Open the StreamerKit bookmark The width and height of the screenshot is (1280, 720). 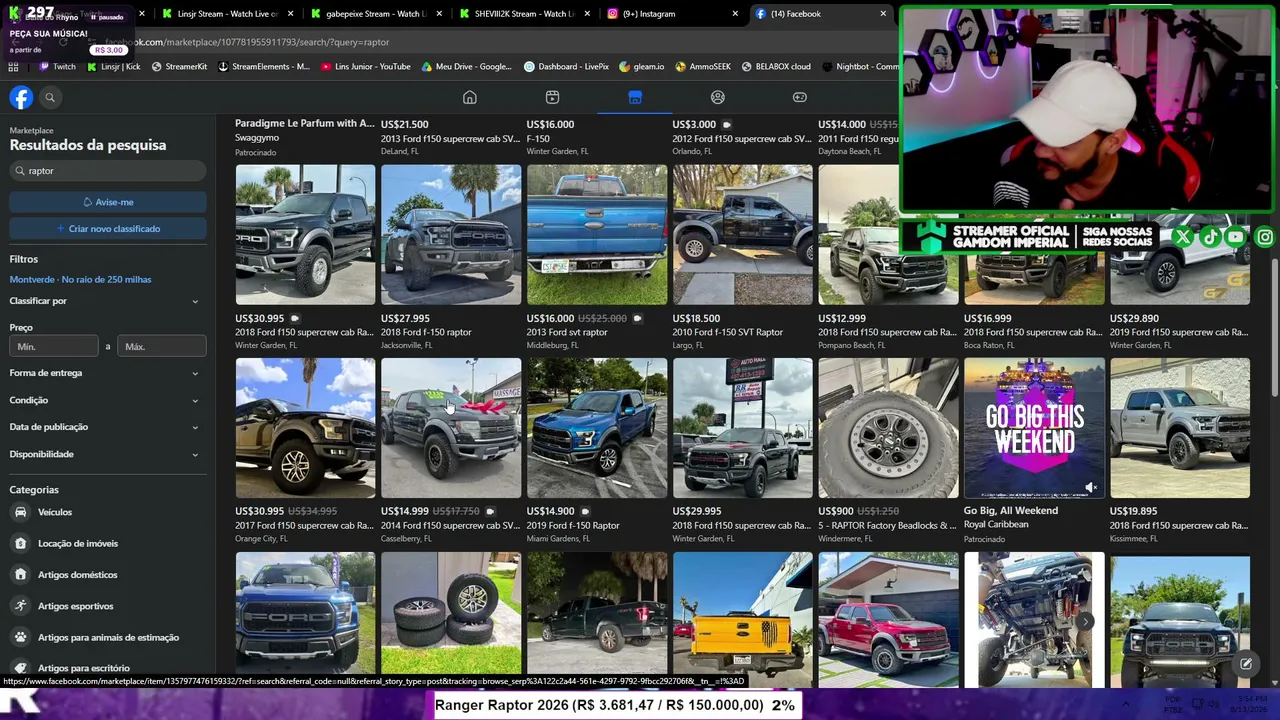[x=178, y=67]
